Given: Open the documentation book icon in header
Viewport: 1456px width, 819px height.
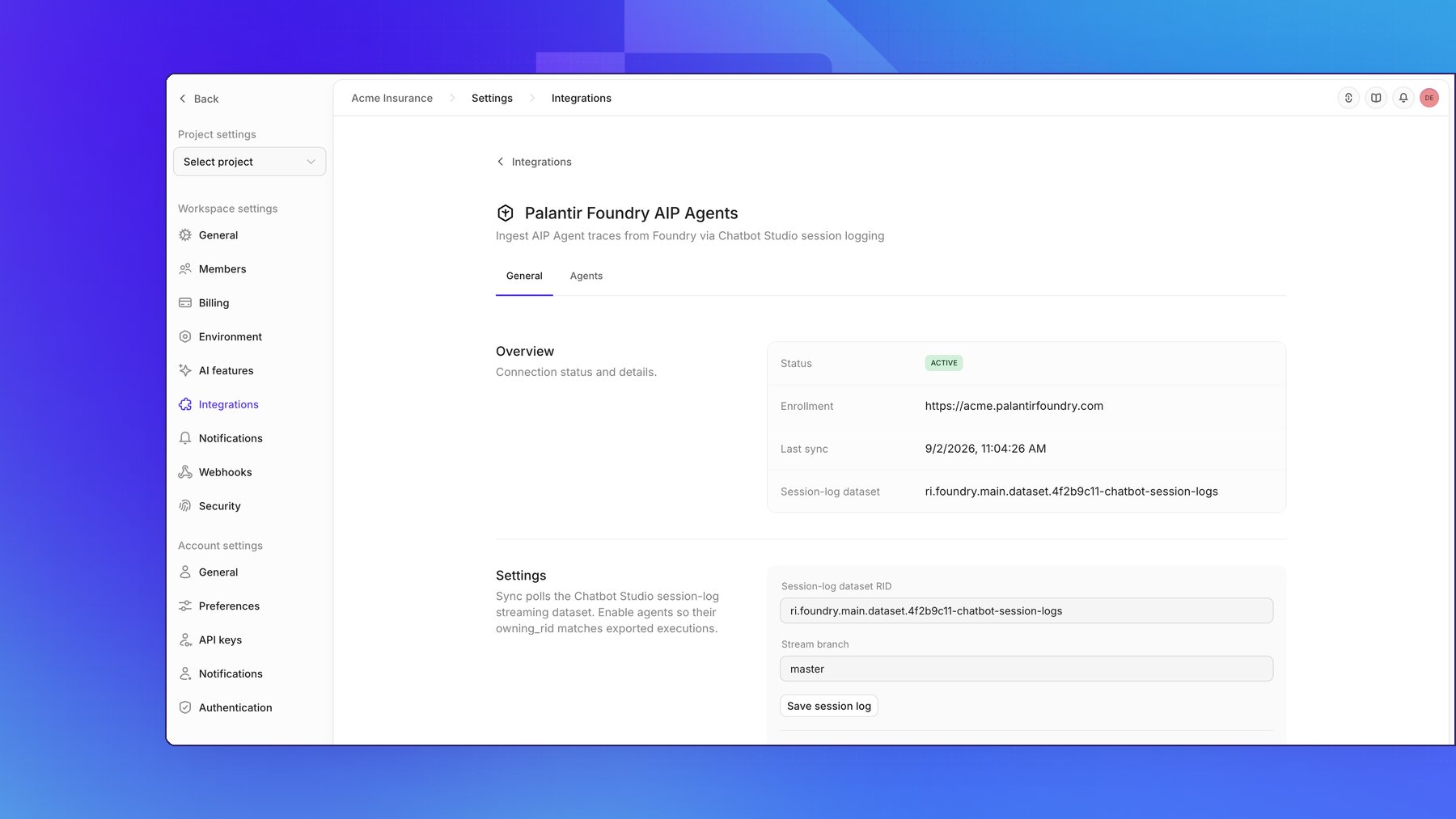Looking at the screenshot, I should click(1376, 98).
